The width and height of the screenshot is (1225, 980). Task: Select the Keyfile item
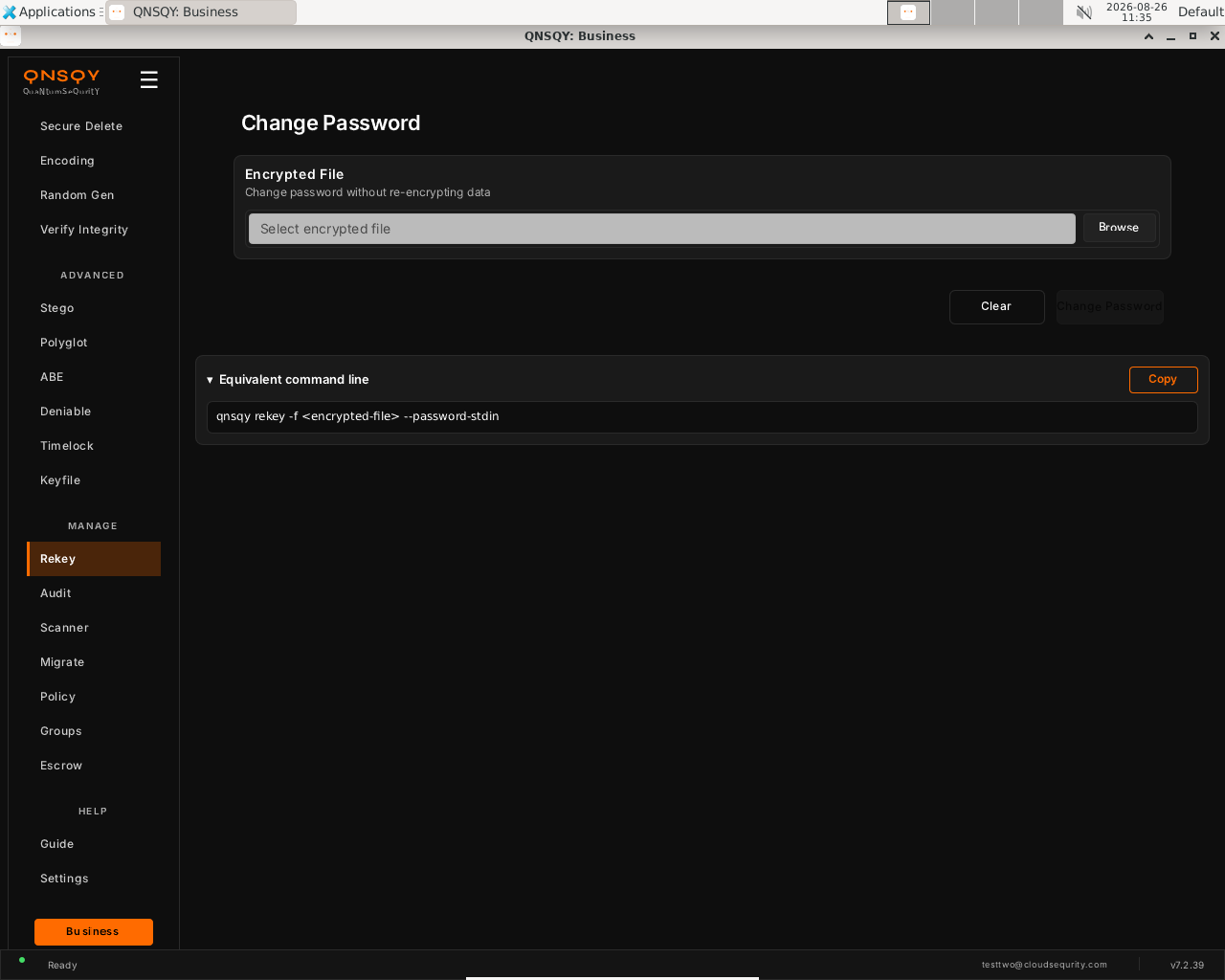pos(94,480)
